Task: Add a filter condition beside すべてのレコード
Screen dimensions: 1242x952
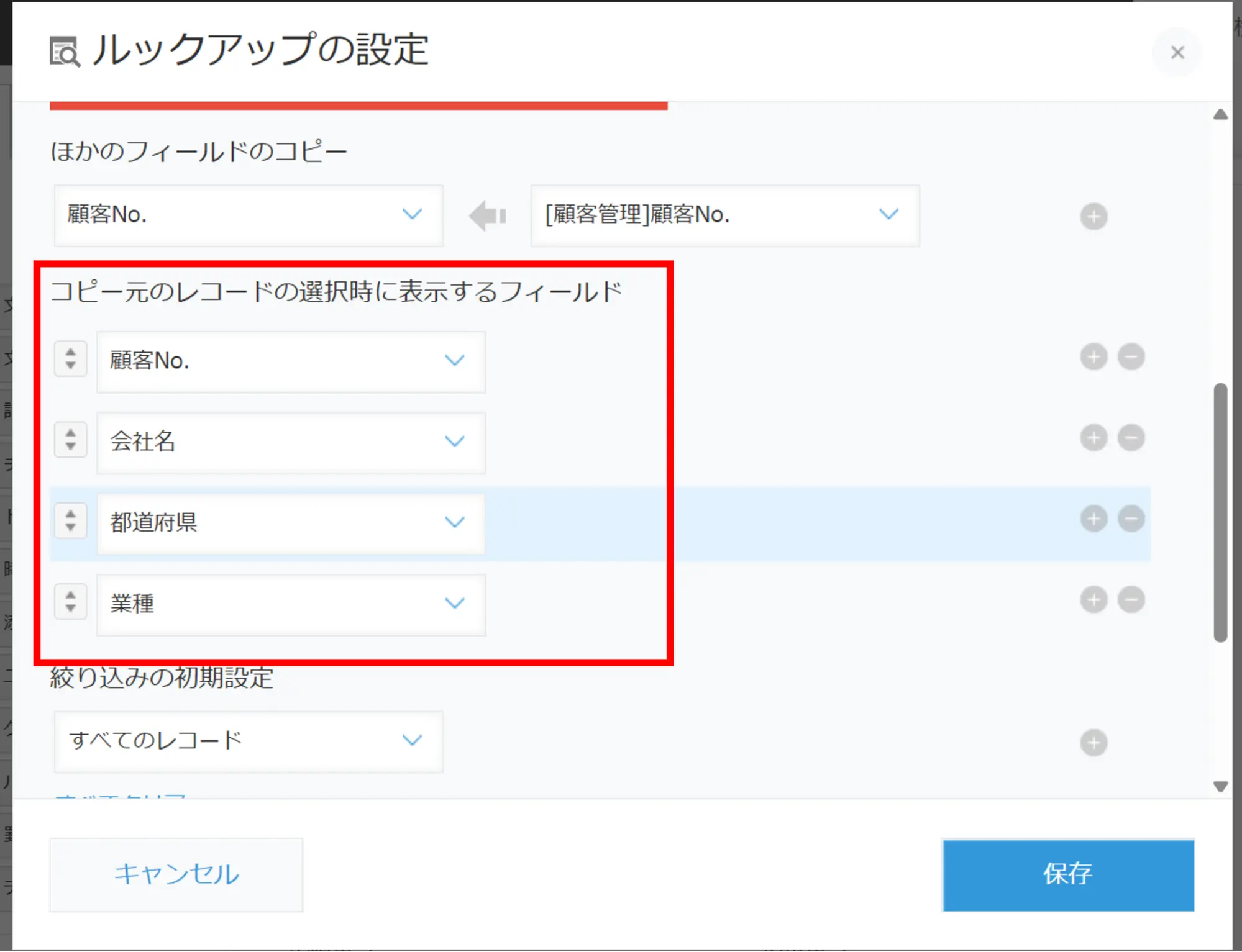Action: pos(1094,743)
